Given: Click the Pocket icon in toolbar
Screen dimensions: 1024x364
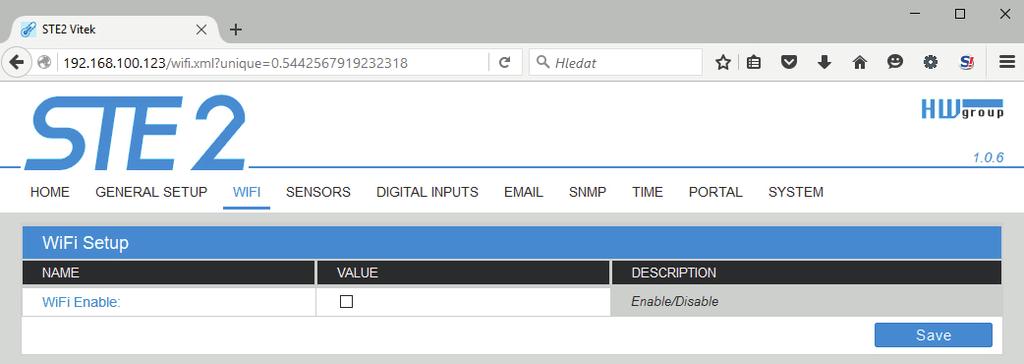Looking at the screenshot, I should [790, 63].
